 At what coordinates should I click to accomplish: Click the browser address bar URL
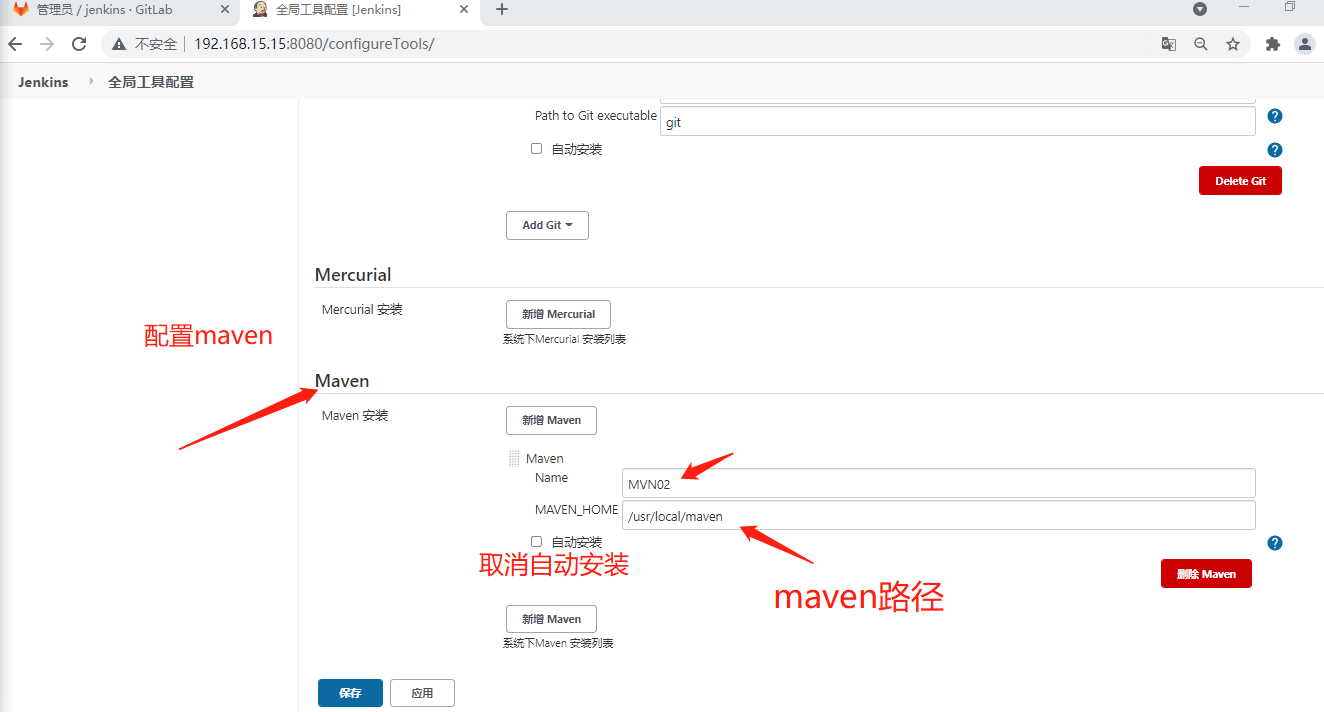coord(314,44)
